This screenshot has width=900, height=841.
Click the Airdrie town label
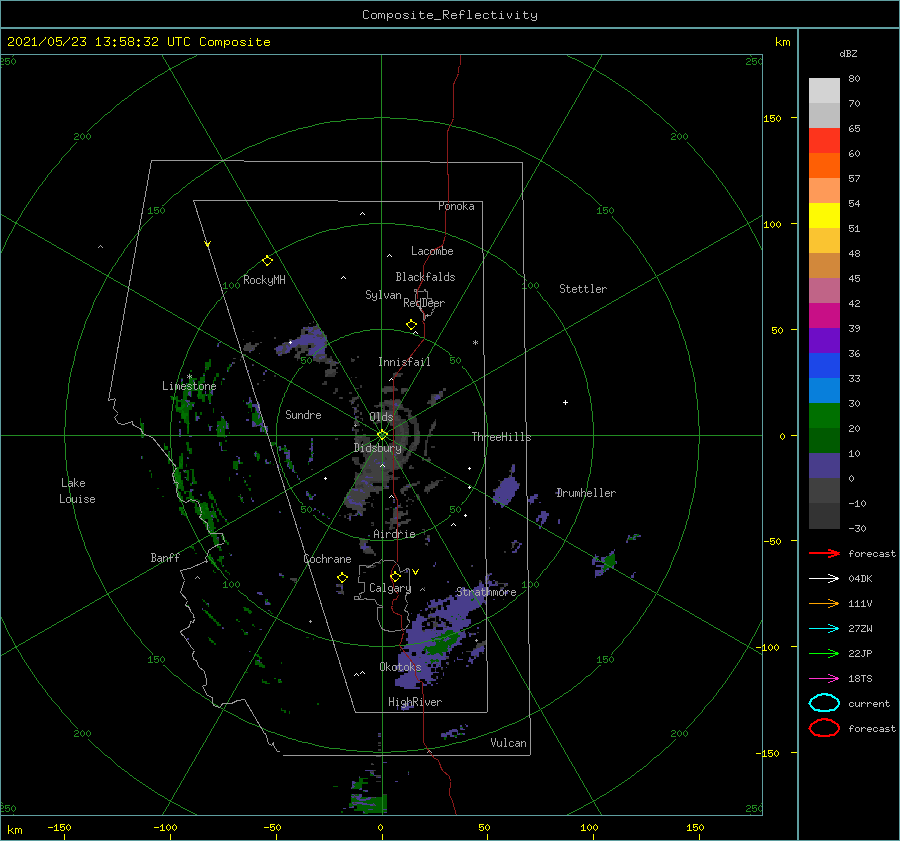[394, 534]
